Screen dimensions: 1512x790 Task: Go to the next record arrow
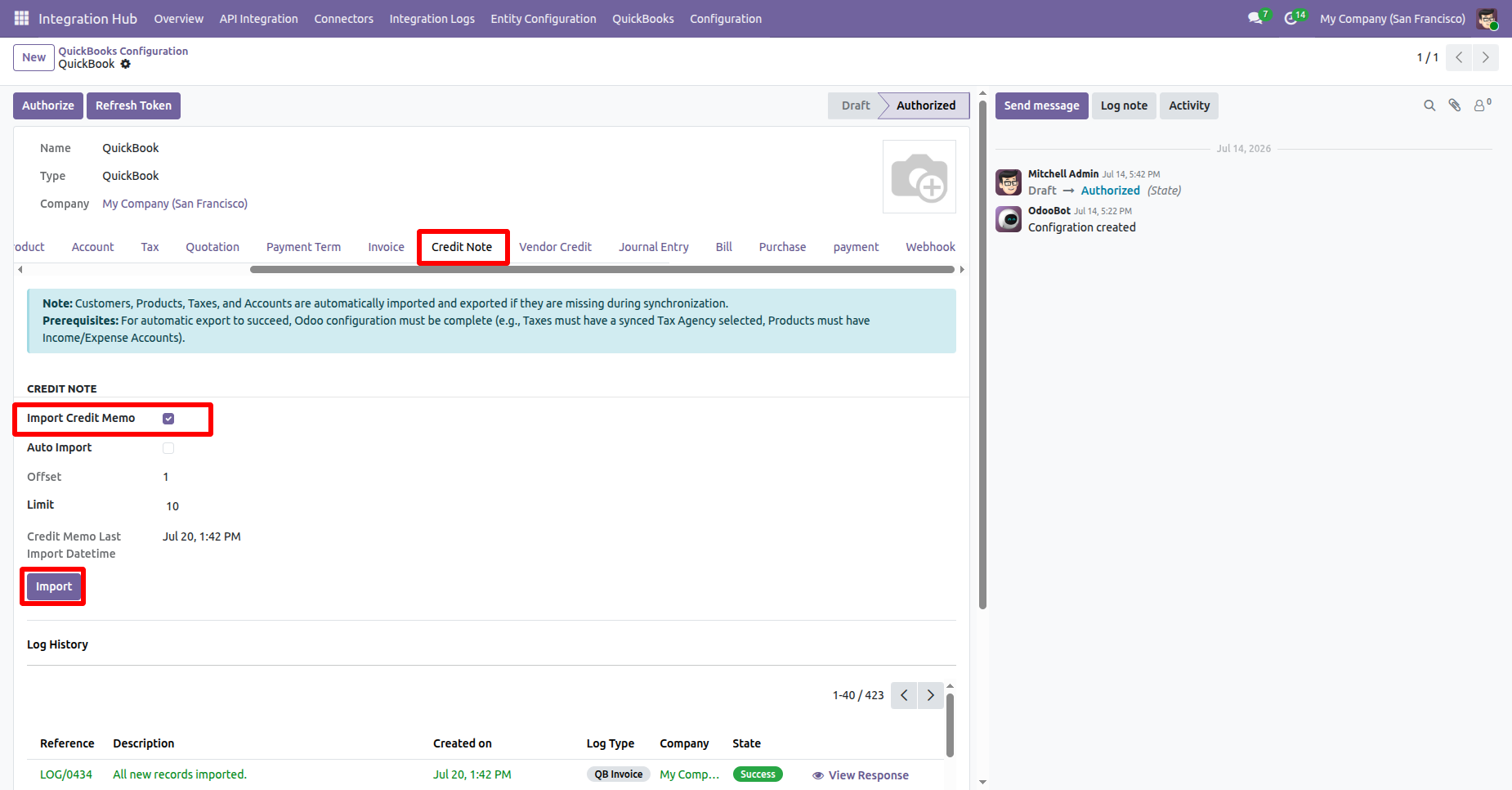coord(1486,57)
